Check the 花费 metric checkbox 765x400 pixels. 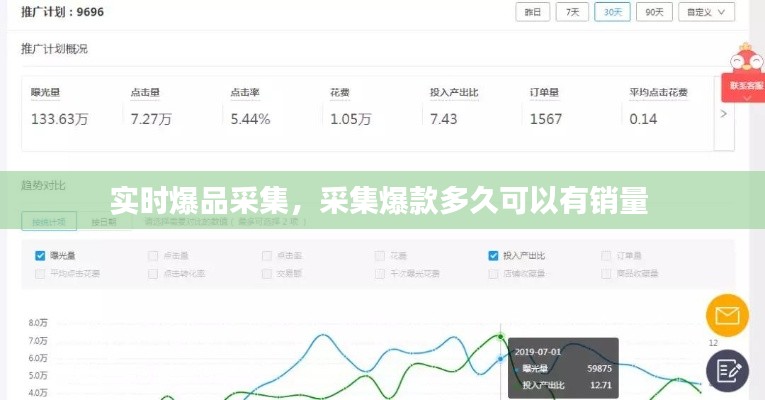(380, 255)
